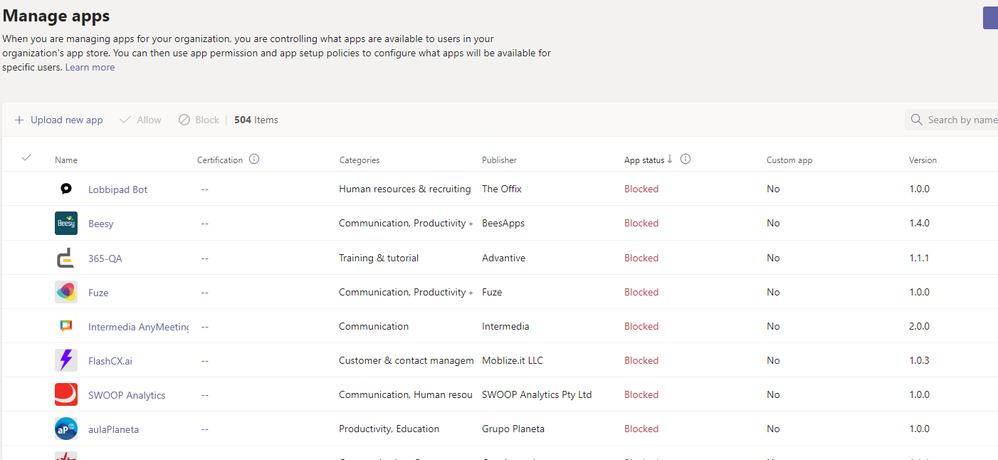Click Upload new app
The image size is (998, 460).
click(58, 120)
